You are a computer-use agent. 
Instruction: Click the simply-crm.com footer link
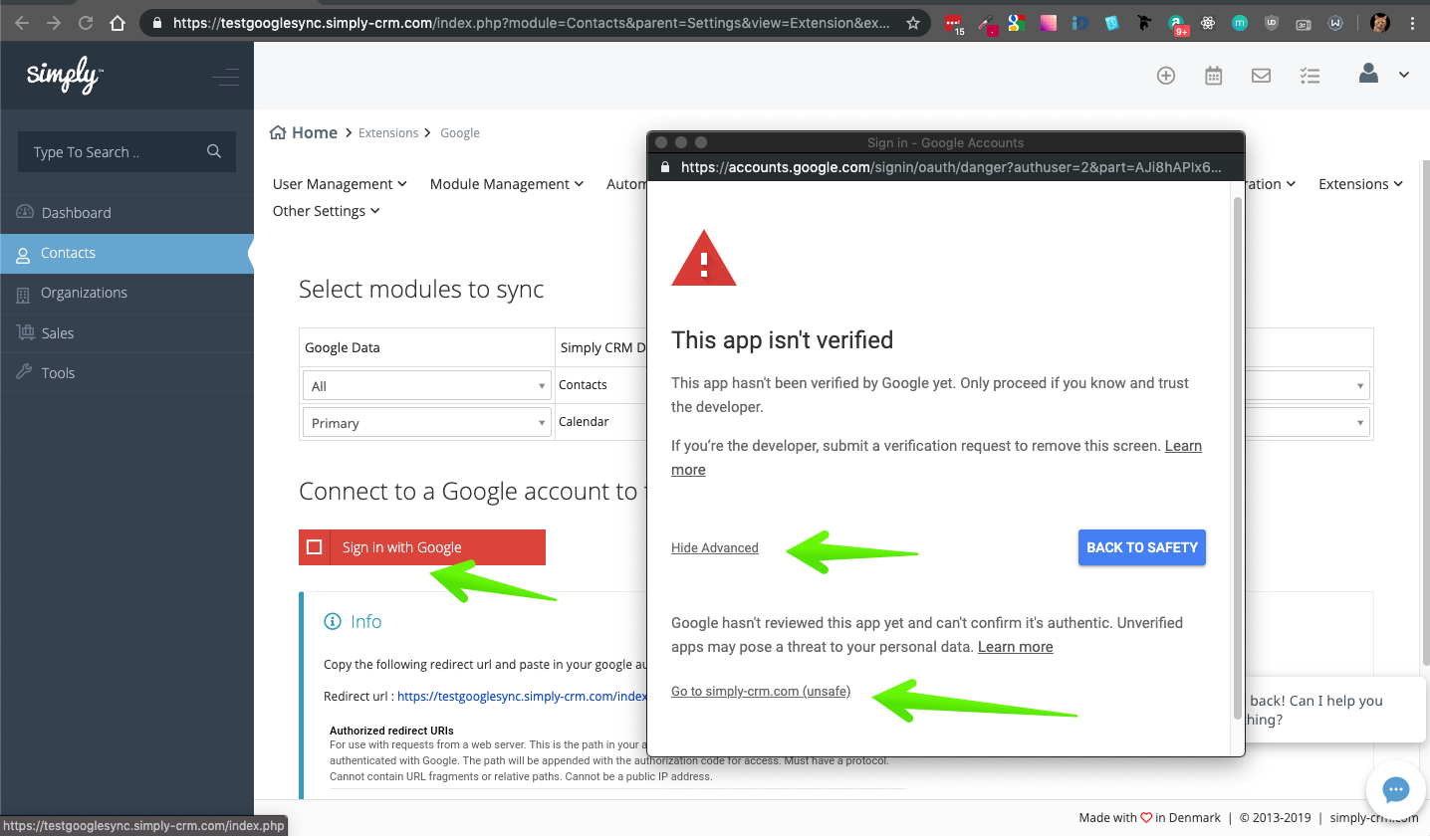click(1374, 818)
